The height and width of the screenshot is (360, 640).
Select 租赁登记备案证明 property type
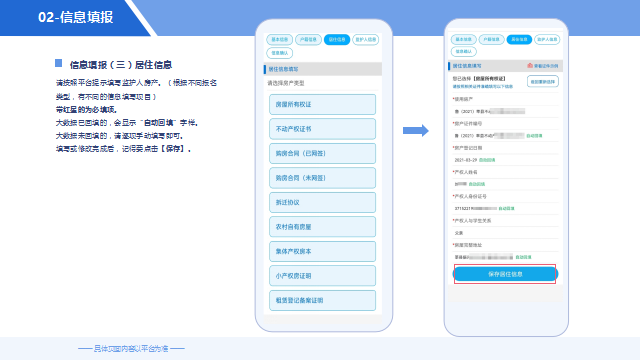(322, 300)
